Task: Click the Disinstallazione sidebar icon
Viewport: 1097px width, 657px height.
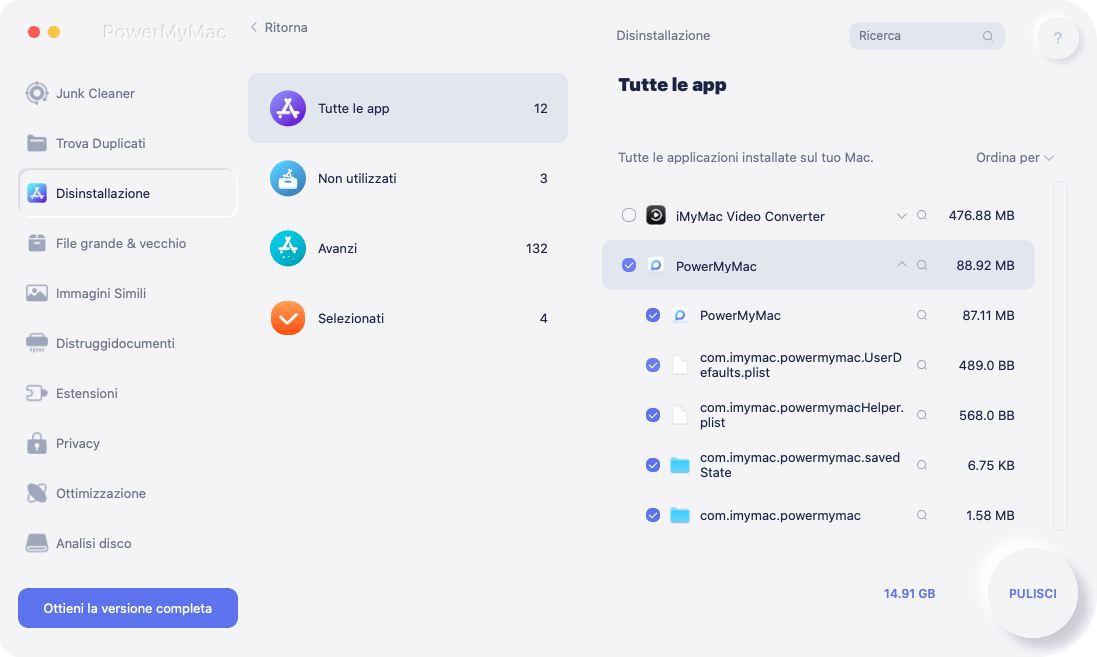Action: tap(36, 193)
